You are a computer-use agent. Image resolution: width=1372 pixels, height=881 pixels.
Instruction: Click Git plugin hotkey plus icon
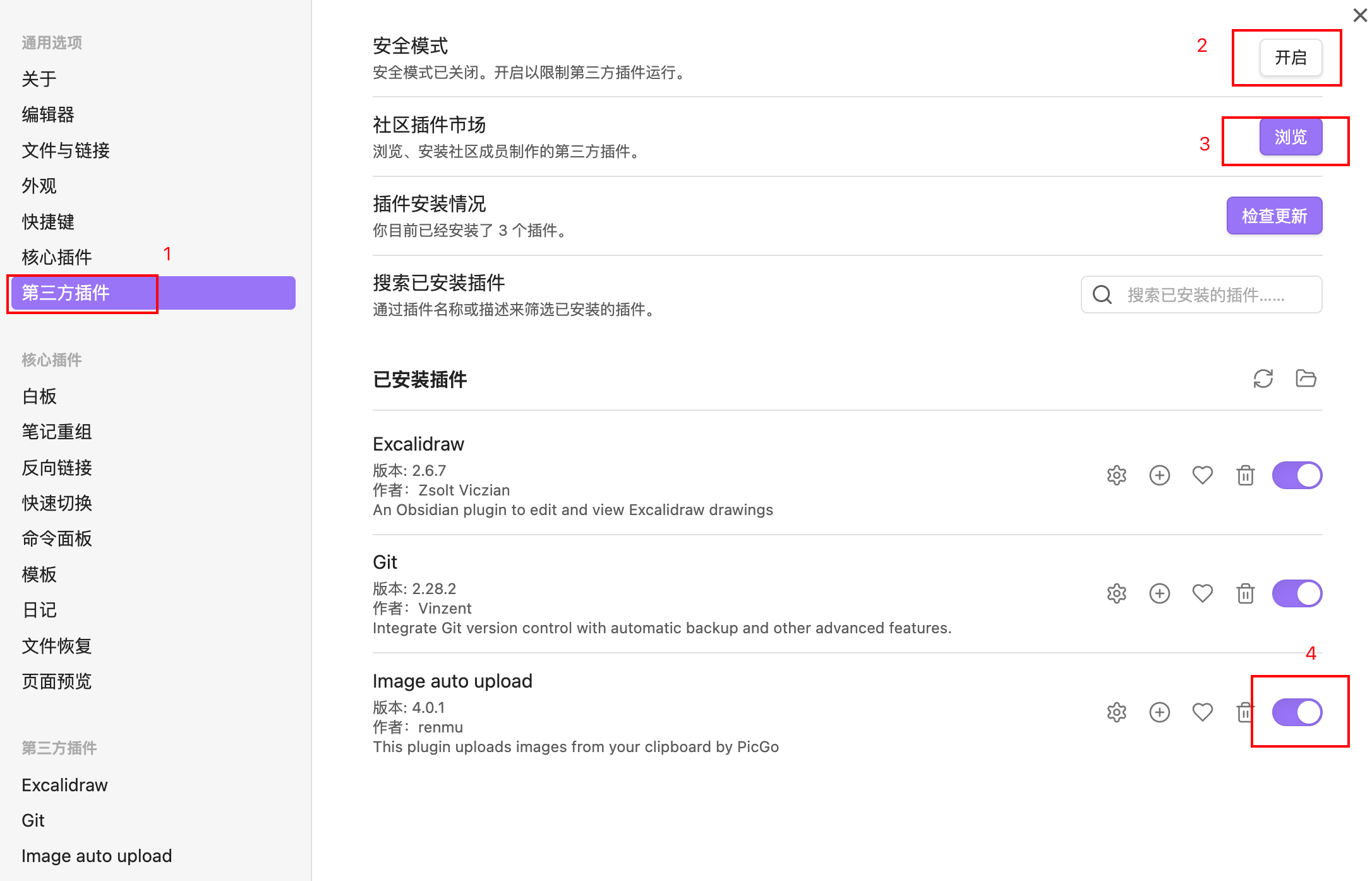pyautogui.click(x=1159, y=593)
